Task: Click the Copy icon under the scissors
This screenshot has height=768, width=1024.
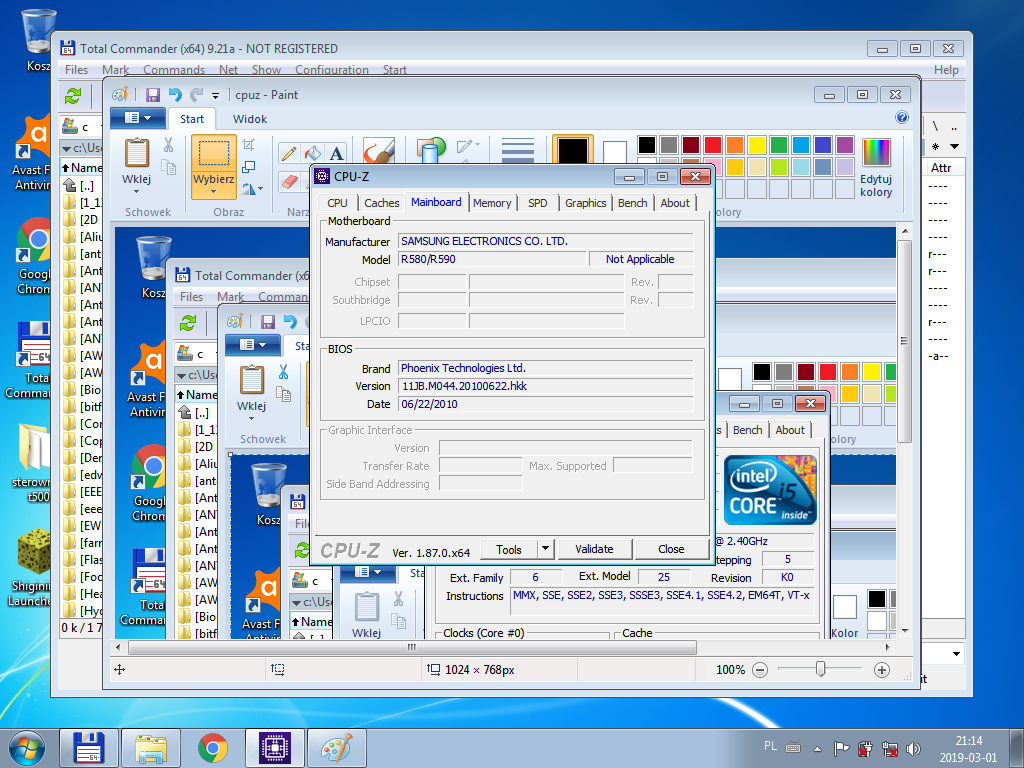Action: tap(168, 167)
